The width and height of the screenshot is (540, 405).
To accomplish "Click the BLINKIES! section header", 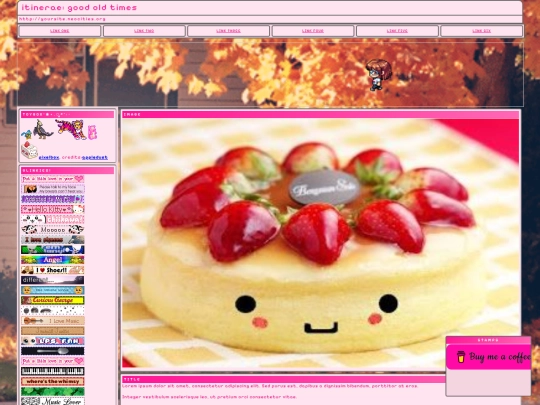I will click(x=68, y=170).
